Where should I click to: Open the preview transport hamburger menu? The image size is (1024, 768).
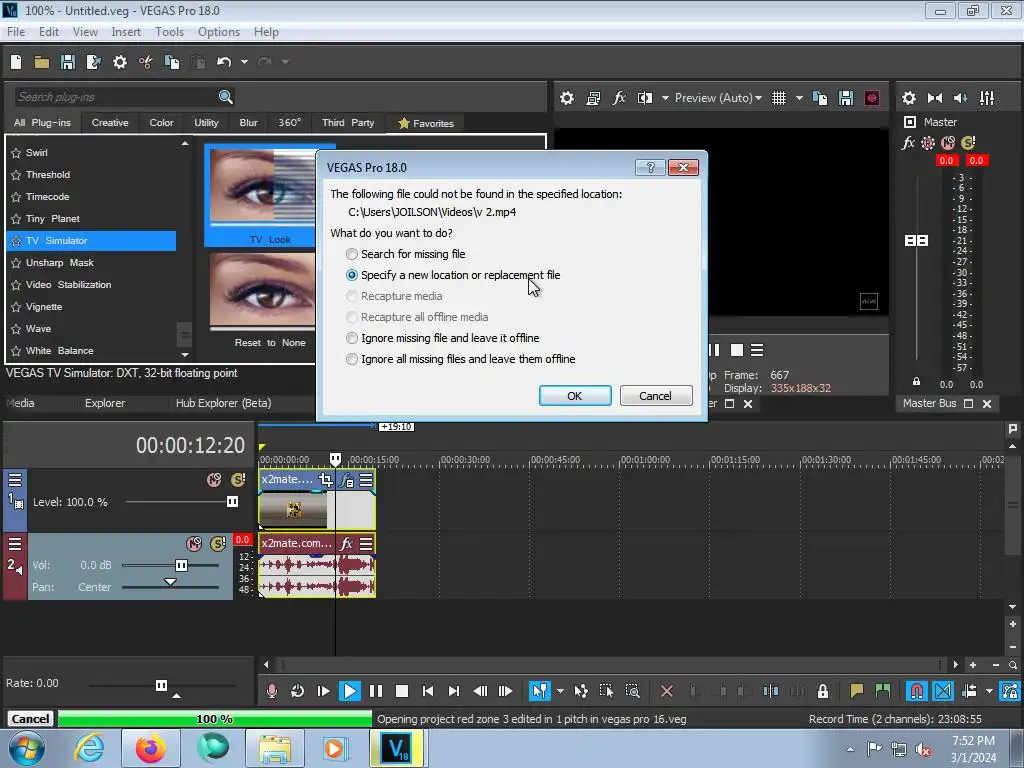coord(757,350)
